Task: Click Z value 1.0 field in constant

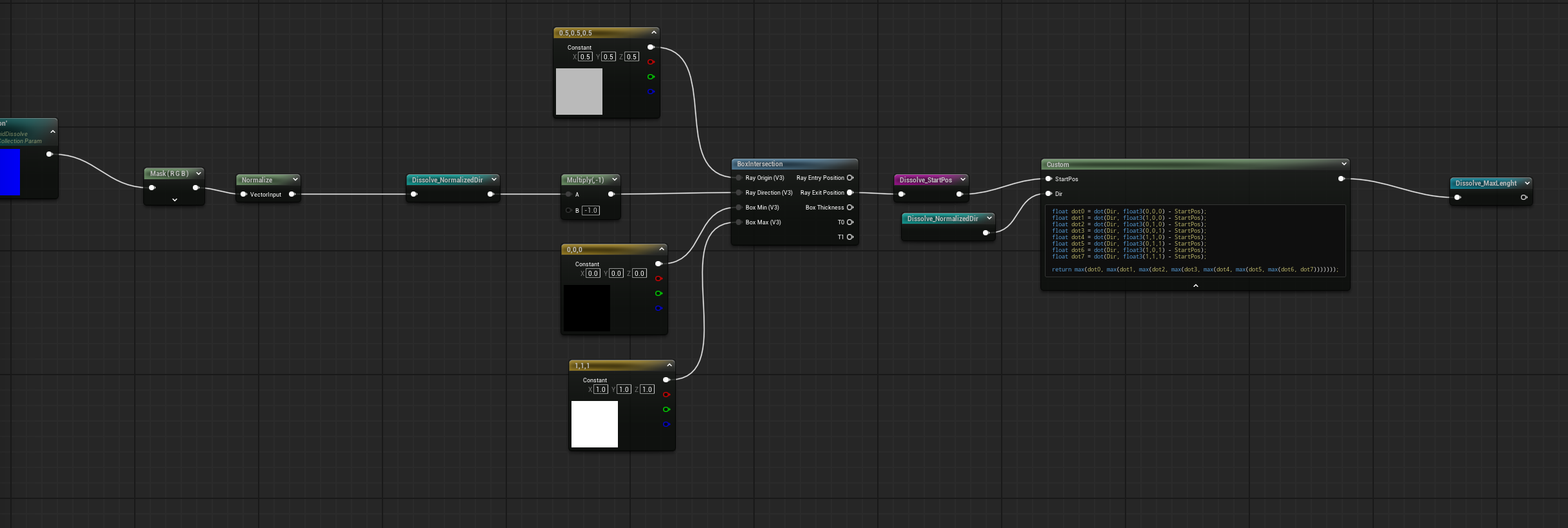Action: [x=647, y=389]
